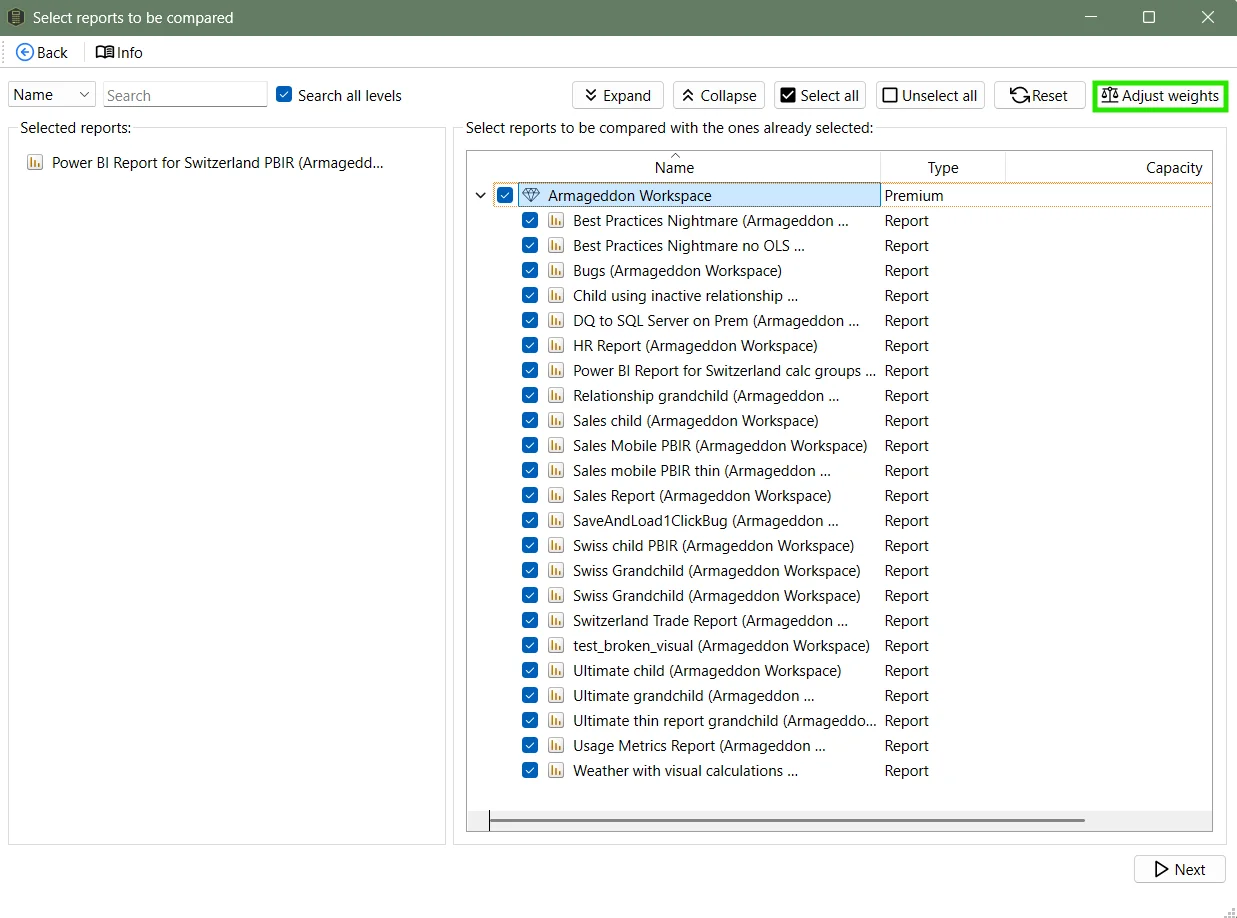
Task: Sort by the Name column header
Action: [674, 167]
